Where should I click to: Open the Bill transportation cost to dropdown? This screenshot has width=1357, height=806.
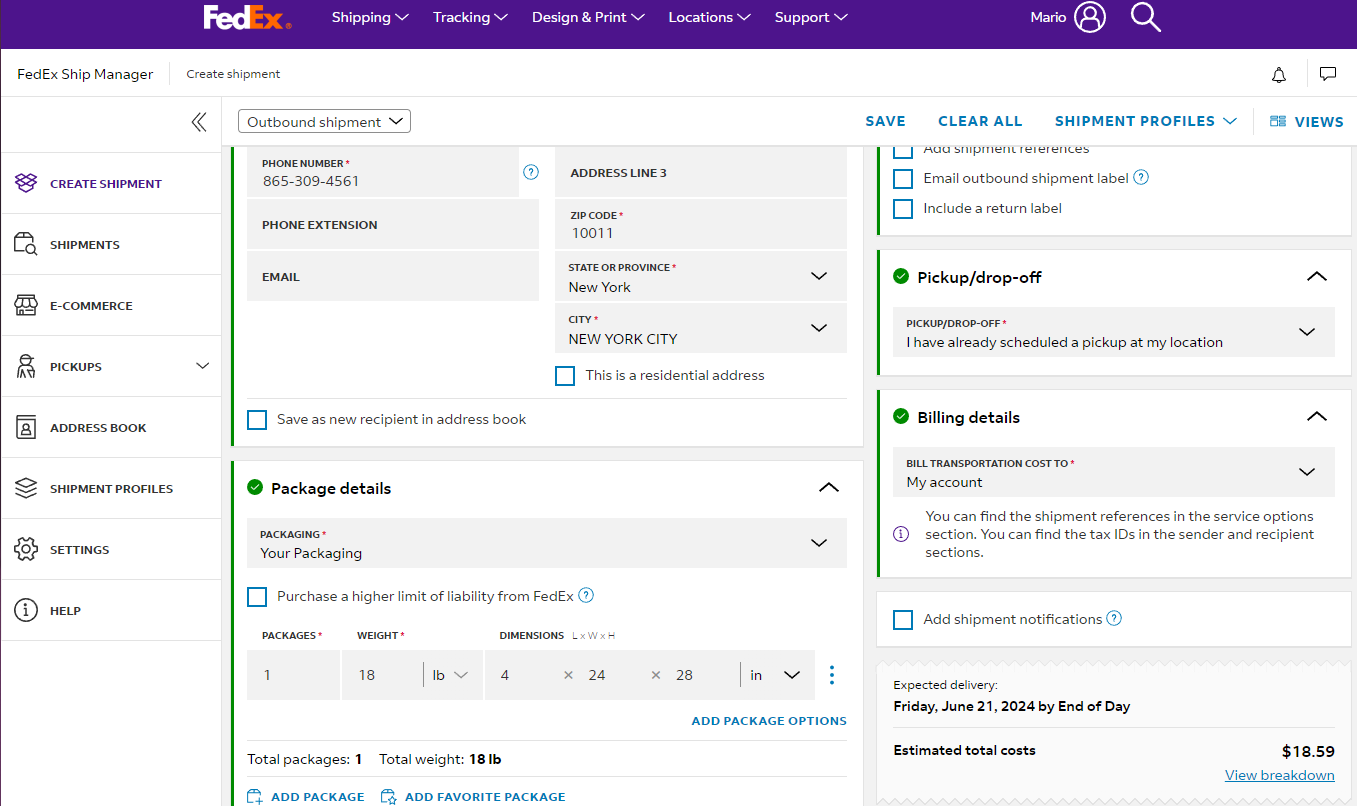point(1114,472)
